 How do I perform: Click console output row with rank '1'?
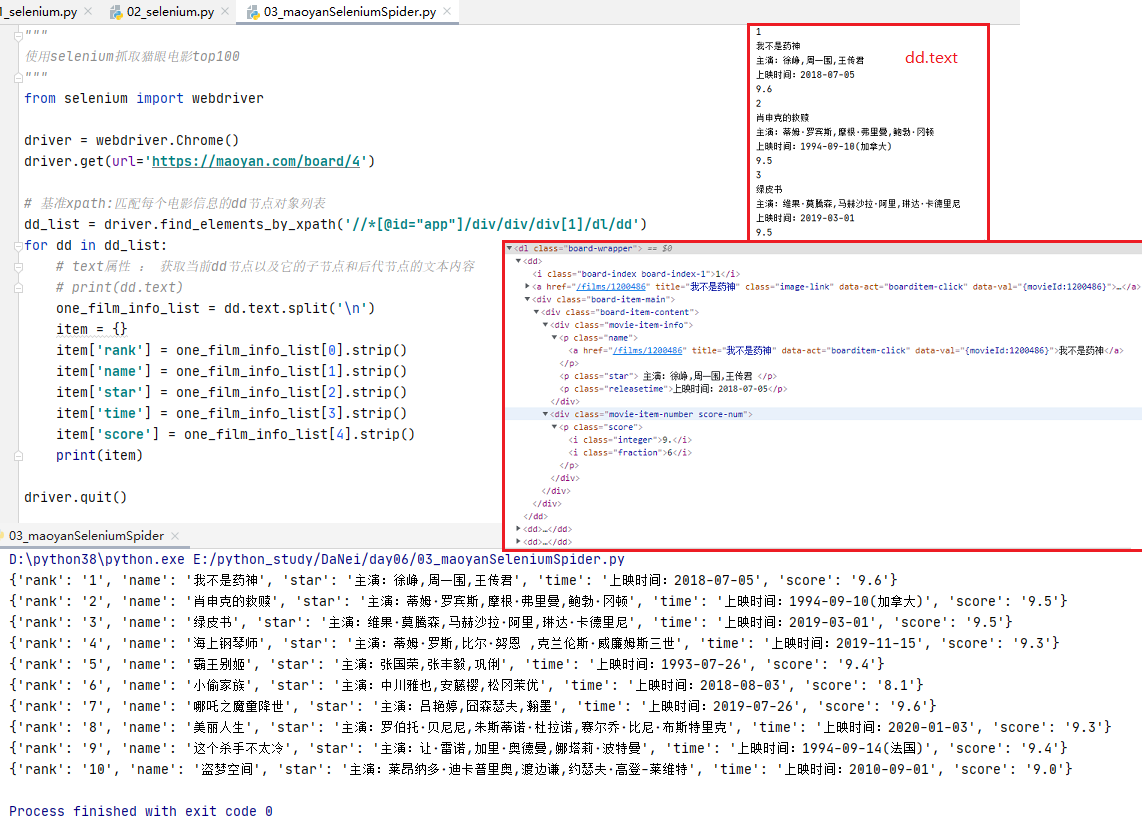(x=453, y=580)
